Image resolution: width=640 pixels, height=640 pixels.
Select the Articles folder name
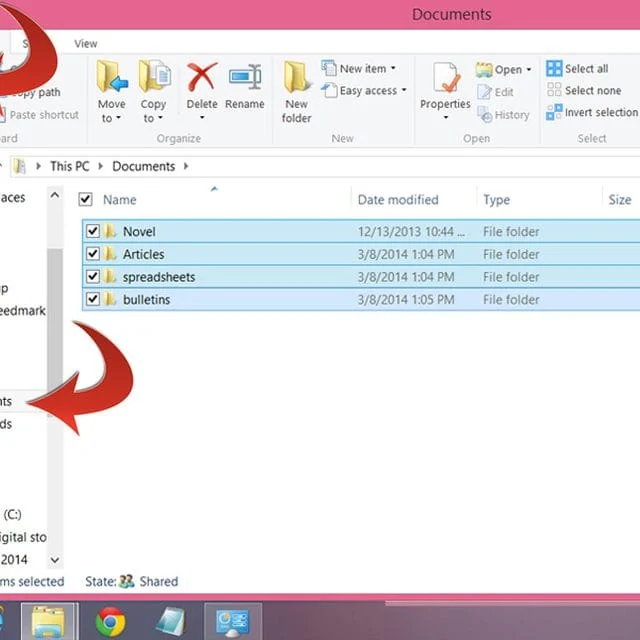pos(144,254)
